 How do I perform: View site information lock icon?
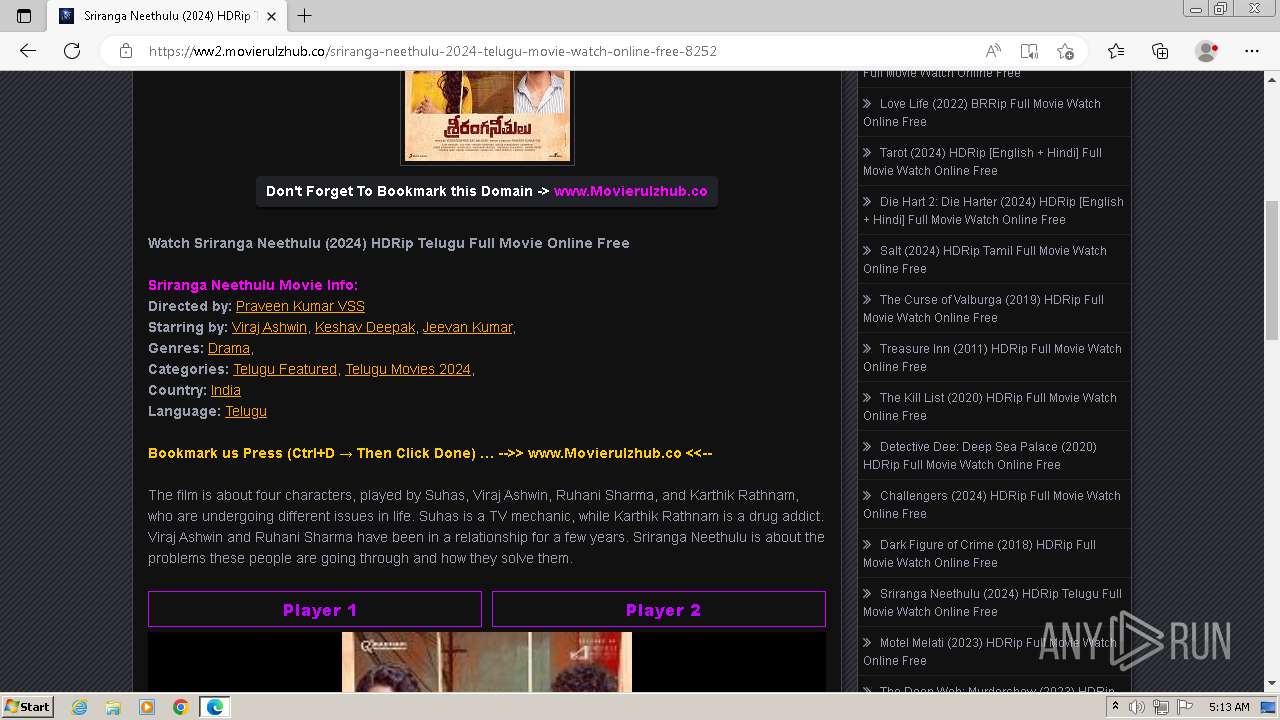(x=126, y=51)
